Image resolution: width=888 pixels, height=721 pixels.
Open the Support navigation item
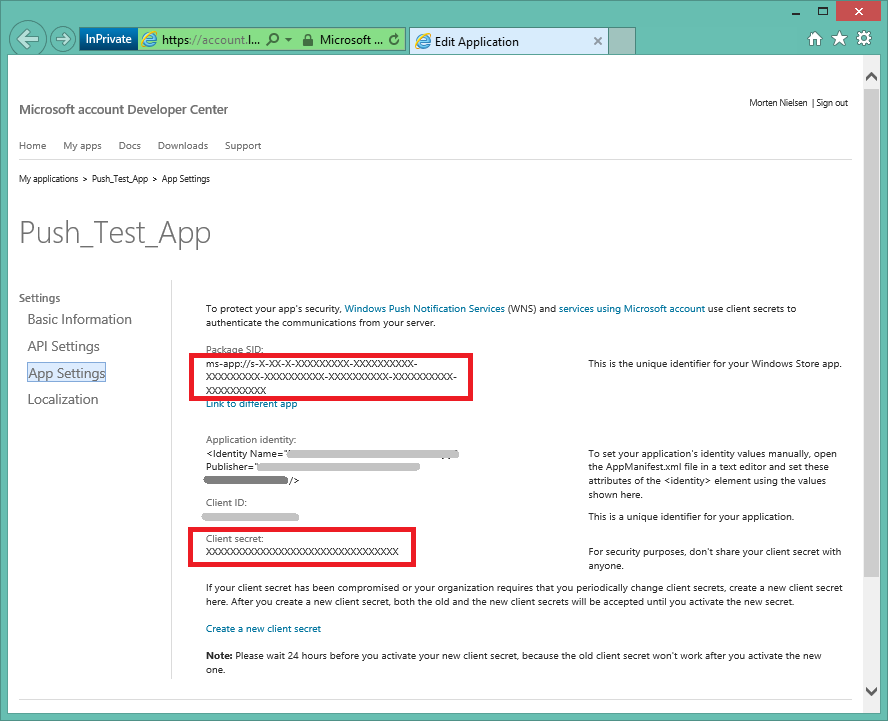(243, 146)
